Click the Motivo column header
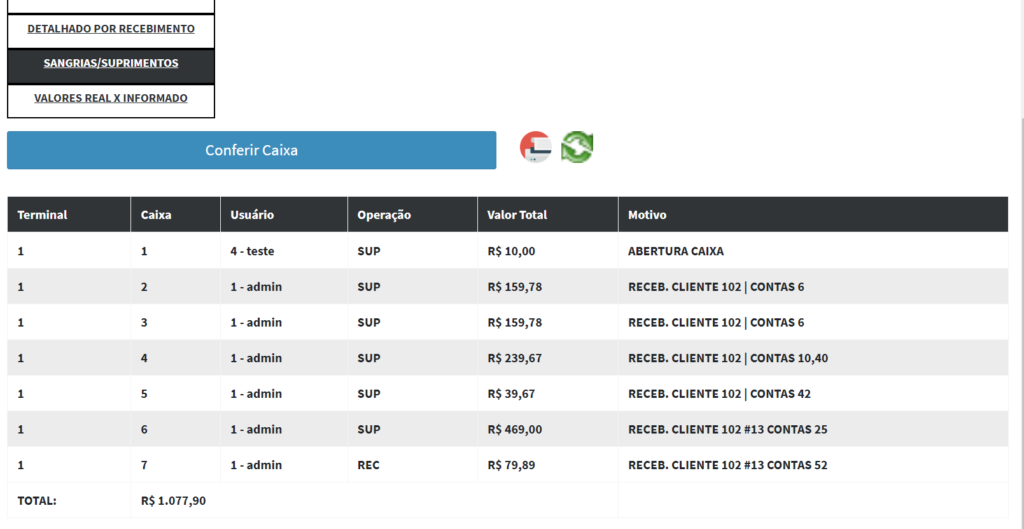The width and height of the screenshot is (1024, 529). point(647,215)
